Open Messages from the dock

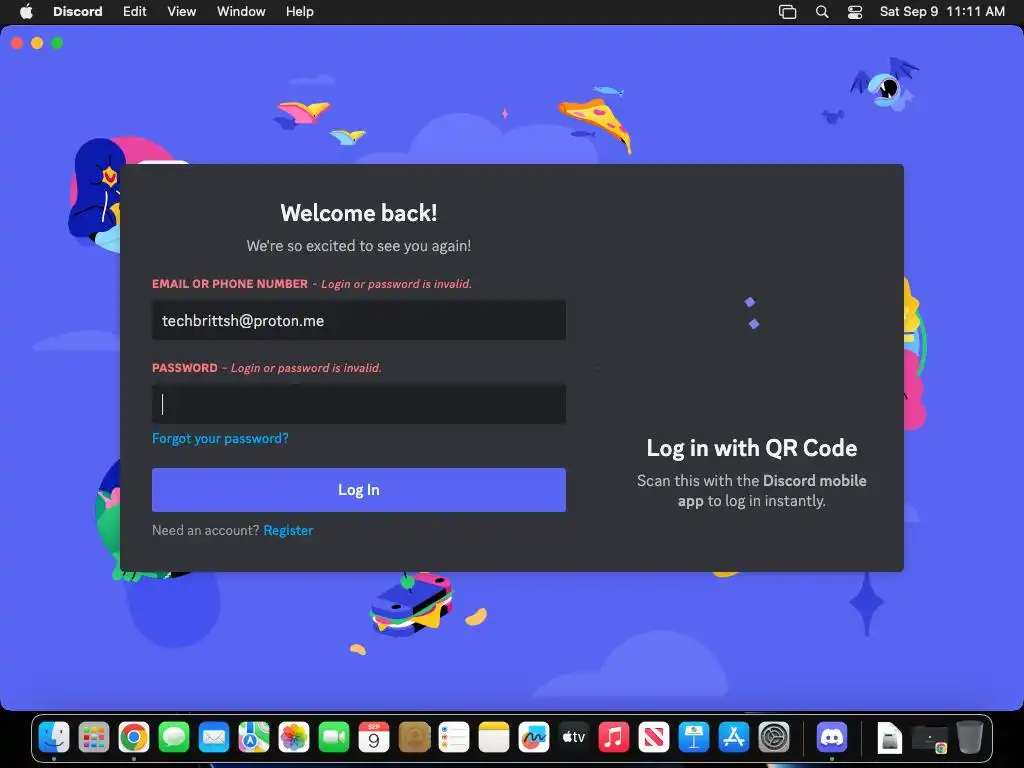click(174, 738)
